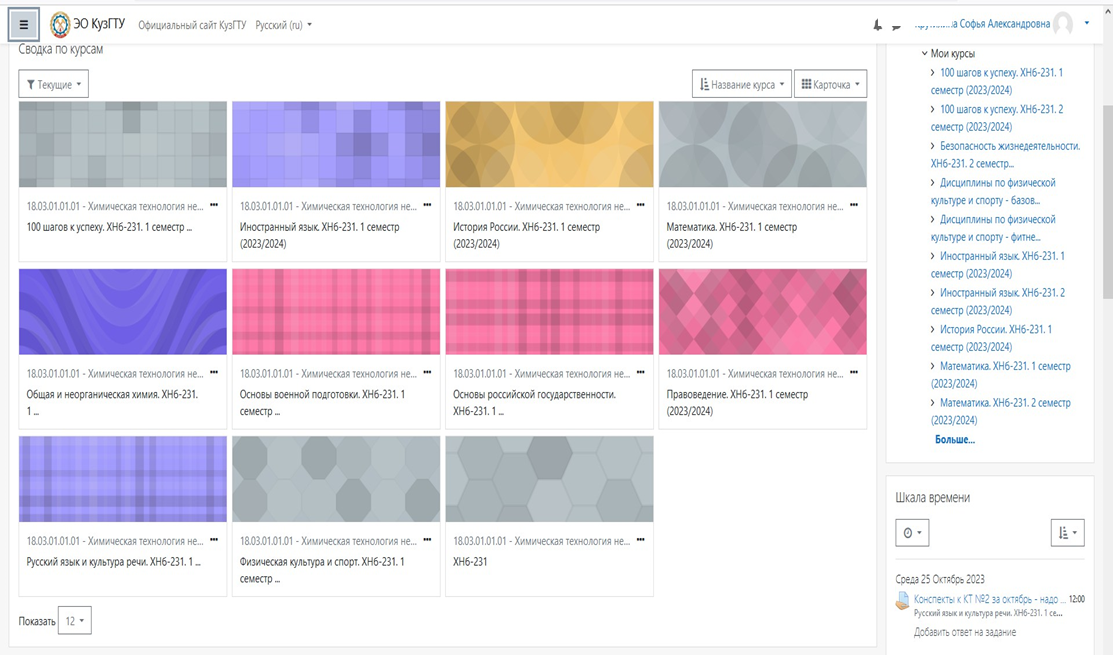Select Математика 2 семестр in sidebar tree
The image size is (1113, 655).
point(1000,412)
